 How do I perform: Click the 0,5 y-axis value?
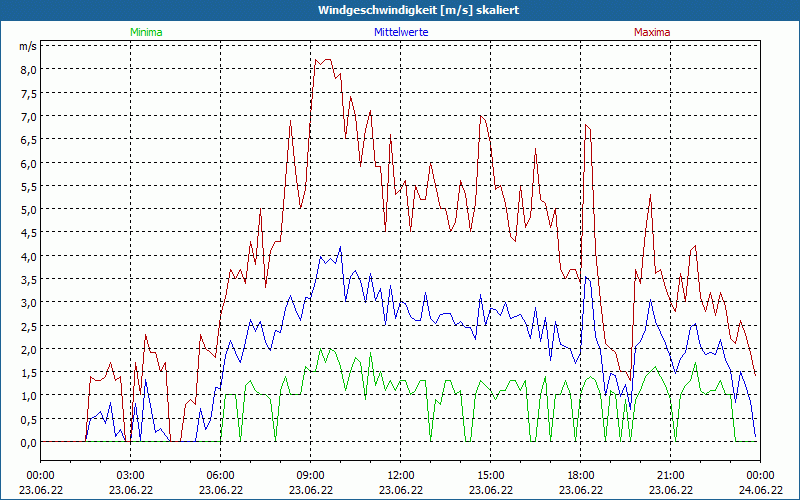pyautogui.click(x=28, y=419)
